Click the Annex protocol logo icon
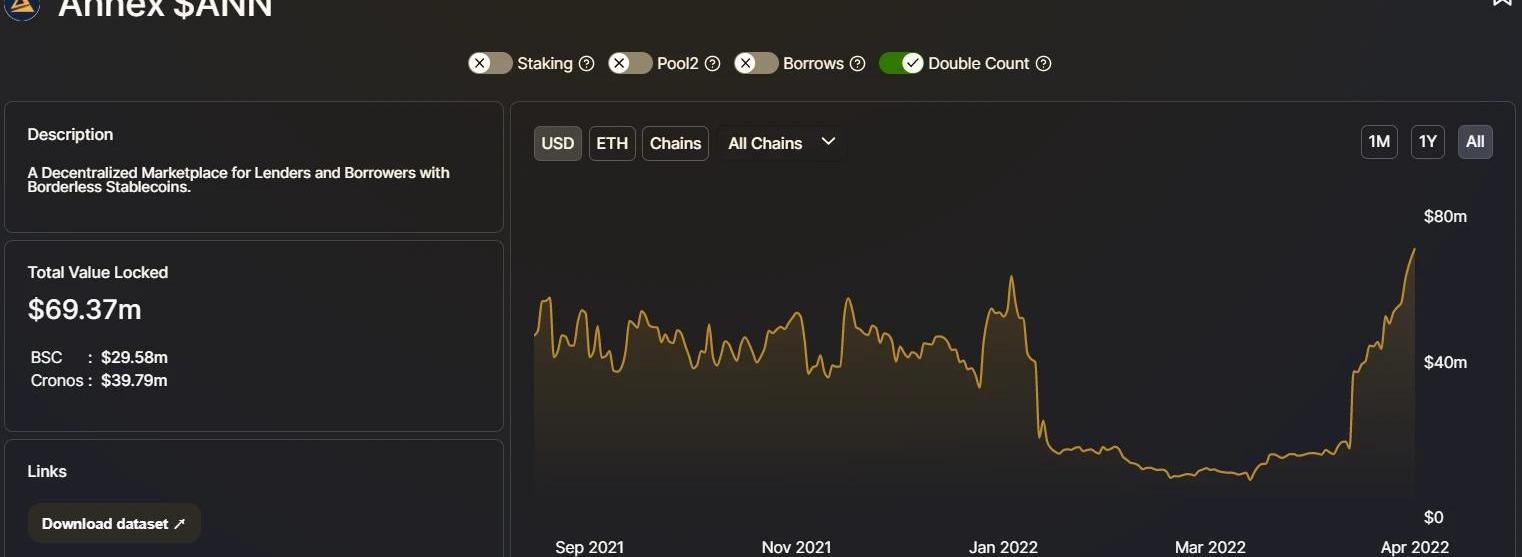The image size is (1522, 557). click(x=22, y=7)
